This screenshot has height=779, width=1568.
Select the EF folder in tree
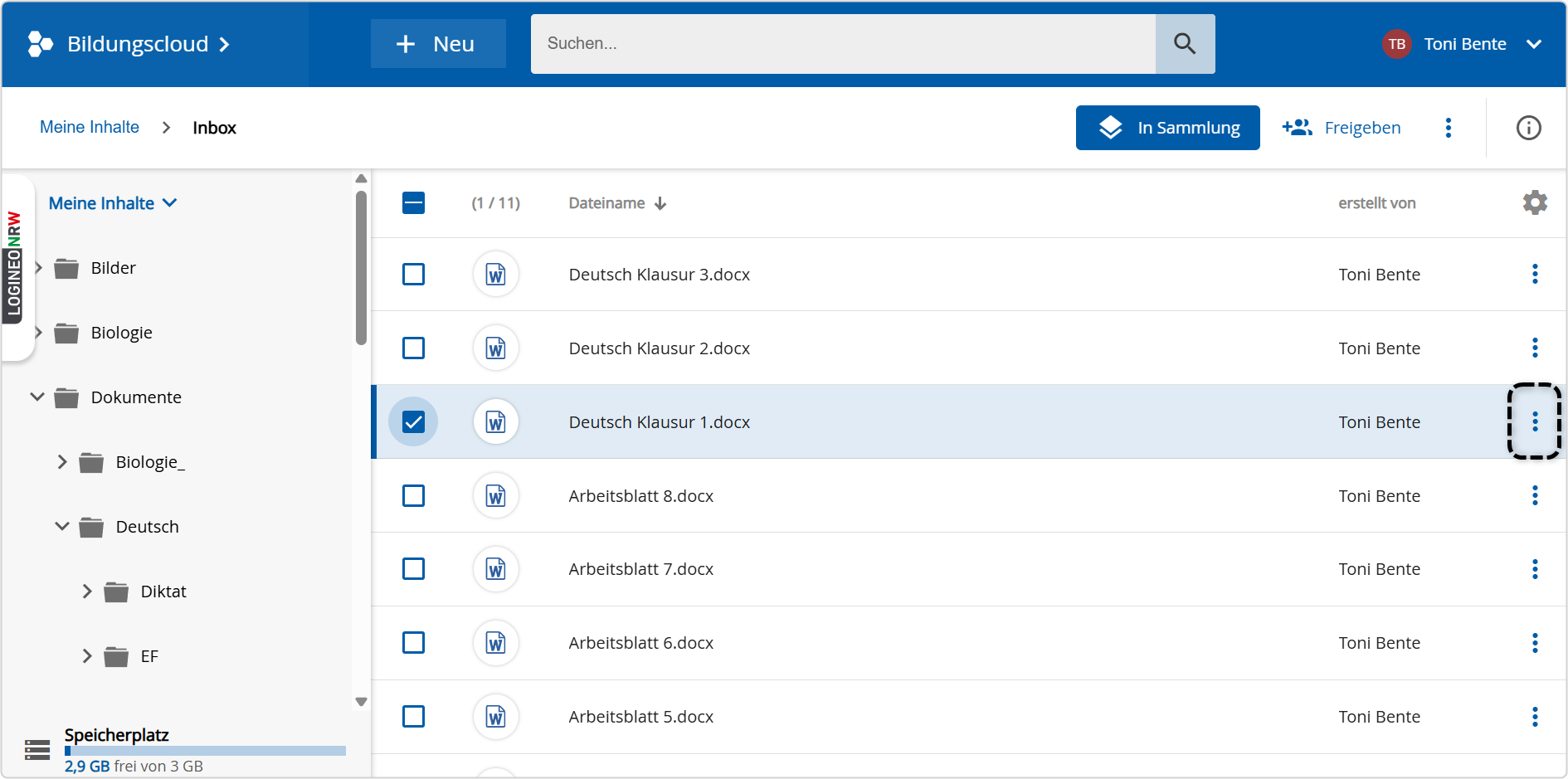point(149,656)
